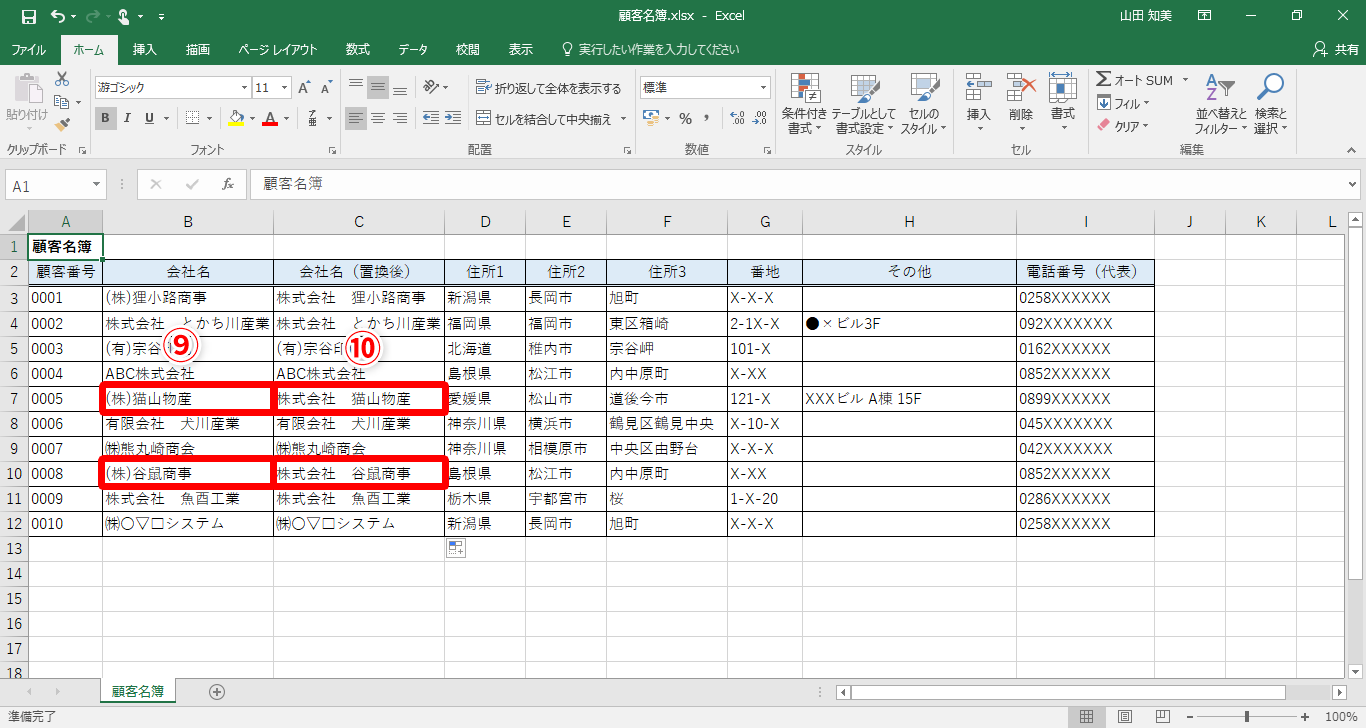Save the workbook using the floppy disk icon
The height and width of the screenshot is (728, 1366).
pos(28,16)
